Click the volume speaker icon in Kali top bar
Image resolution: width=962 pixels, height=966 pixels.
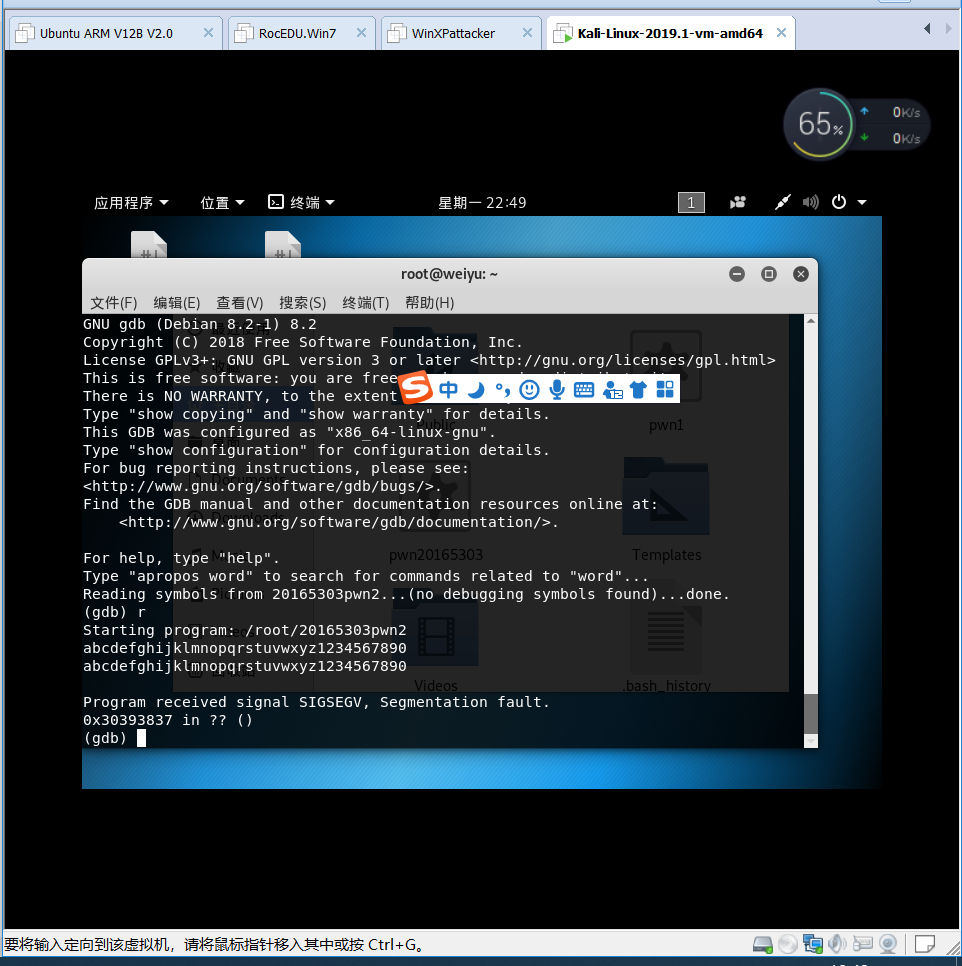click(x=810, y=202)
